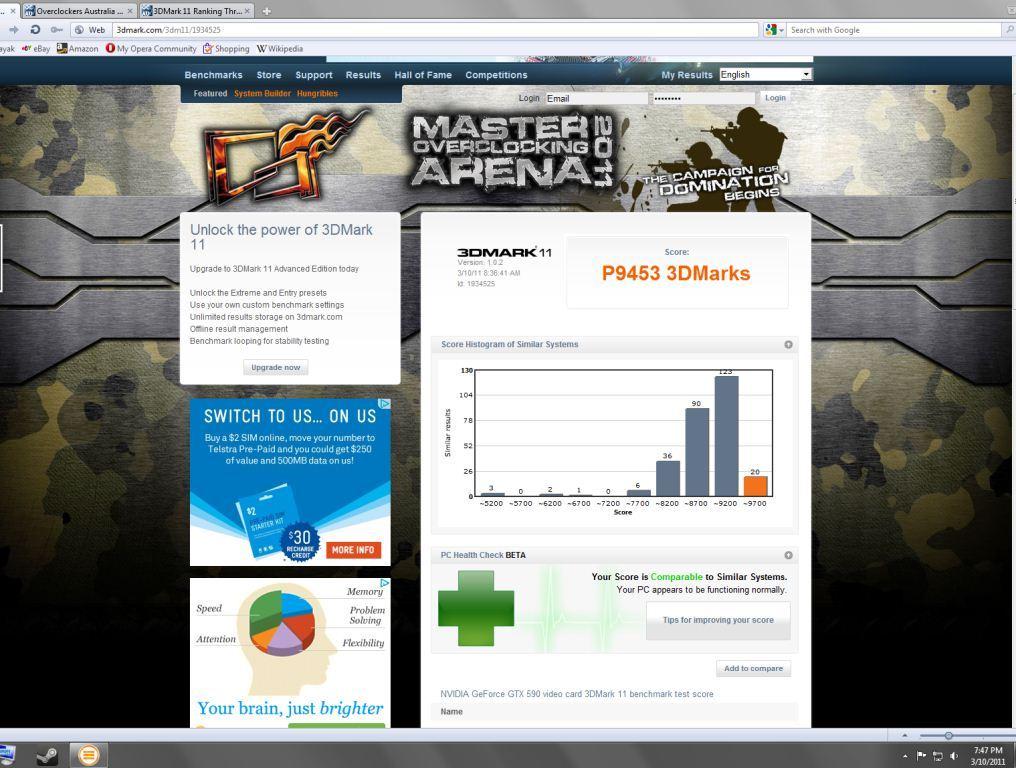Go forward using the arrow icon
The image size is (1016, 768).
13,30
